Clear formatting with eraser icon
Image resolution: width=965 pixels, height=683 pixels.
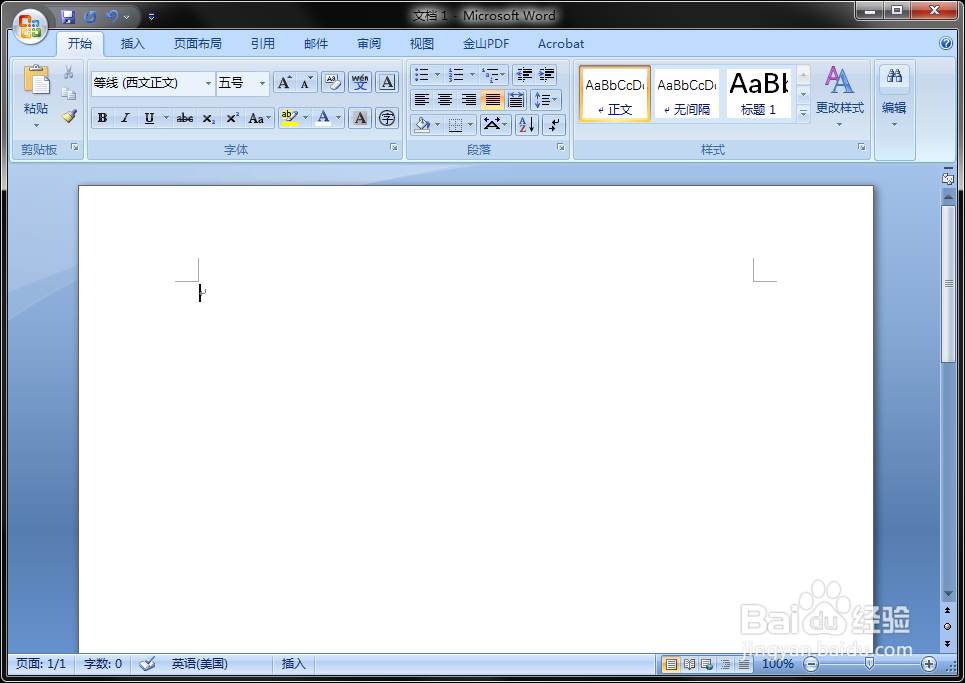(x=333, y=82)
